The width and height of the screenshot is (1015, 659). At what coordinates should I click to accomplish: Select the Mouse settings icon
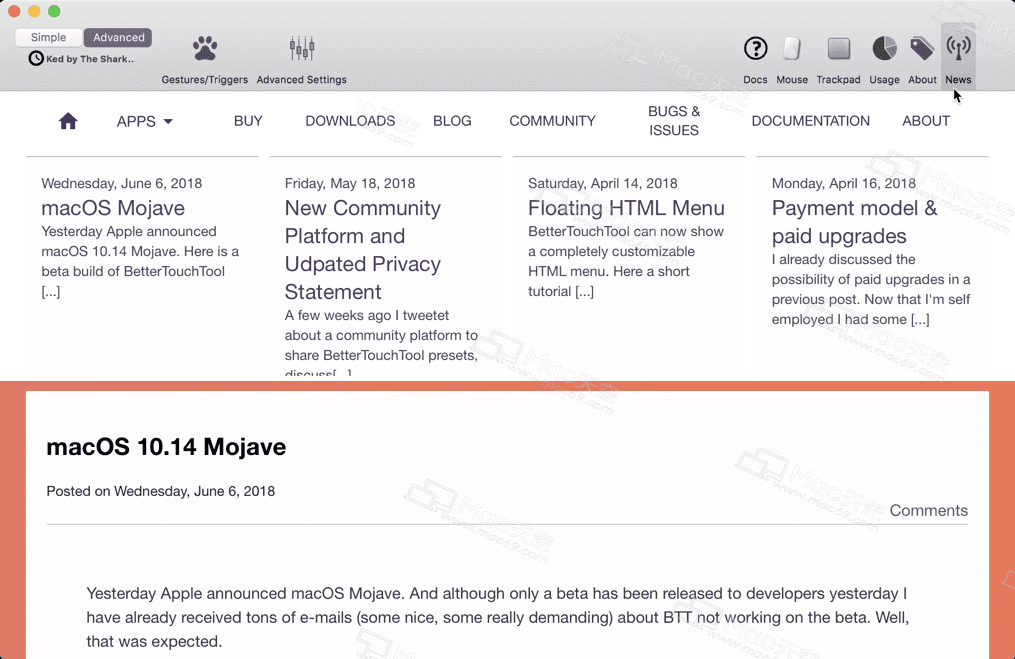click(x=792, y=48)
